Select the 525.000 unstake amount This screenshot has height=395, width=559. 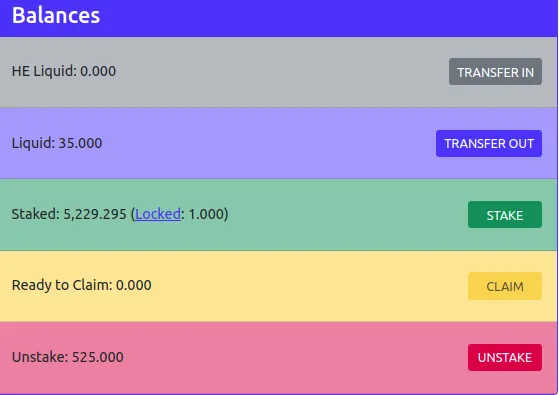[x=98, y=357]
